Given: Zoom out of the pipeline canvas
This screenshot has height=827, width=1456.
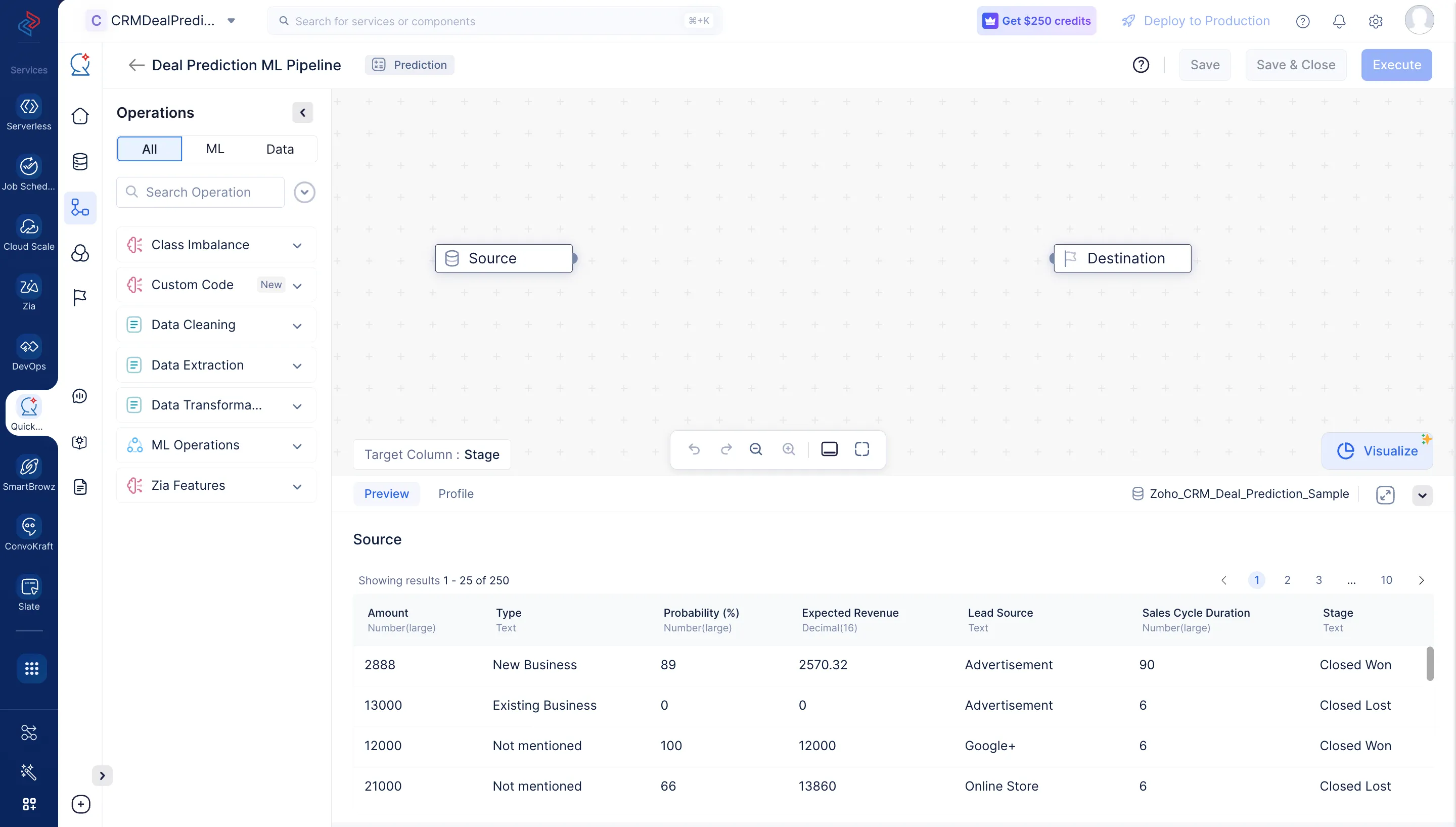Looking at the screenshot, I should coord(756,449).
